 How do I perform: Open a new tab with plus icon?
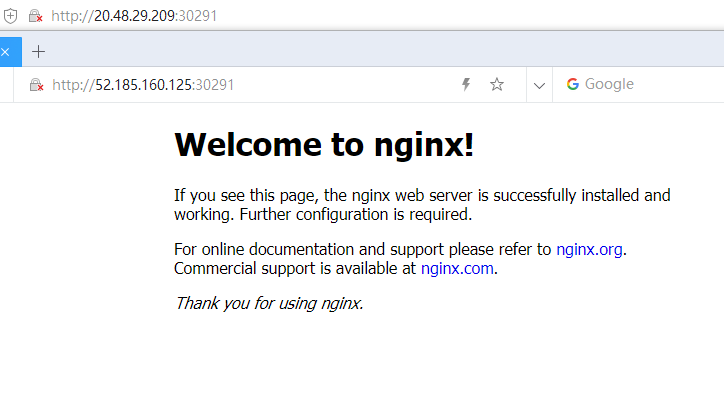39,51
